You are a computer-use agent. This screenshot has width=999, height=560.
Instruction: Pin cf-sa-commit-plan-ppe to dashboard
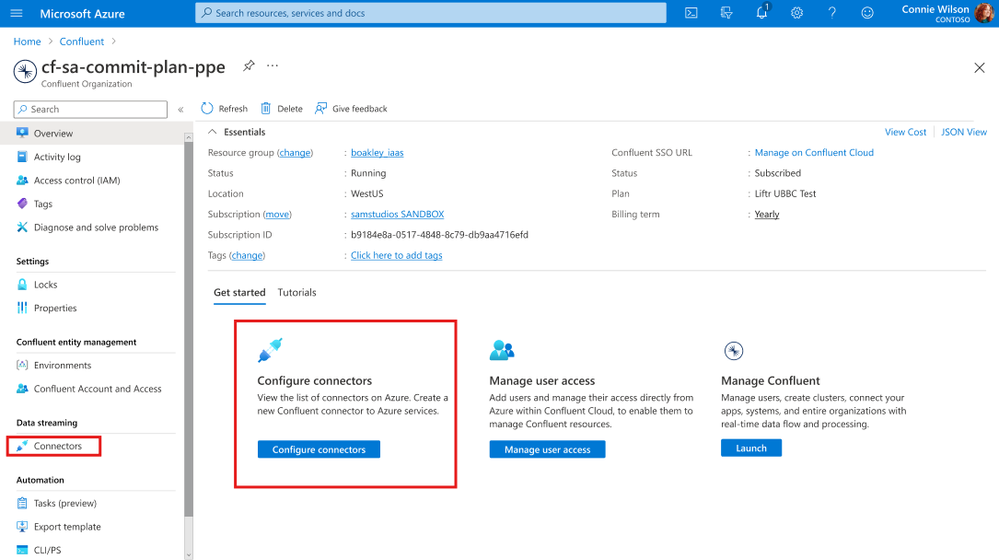coord(248,66)
